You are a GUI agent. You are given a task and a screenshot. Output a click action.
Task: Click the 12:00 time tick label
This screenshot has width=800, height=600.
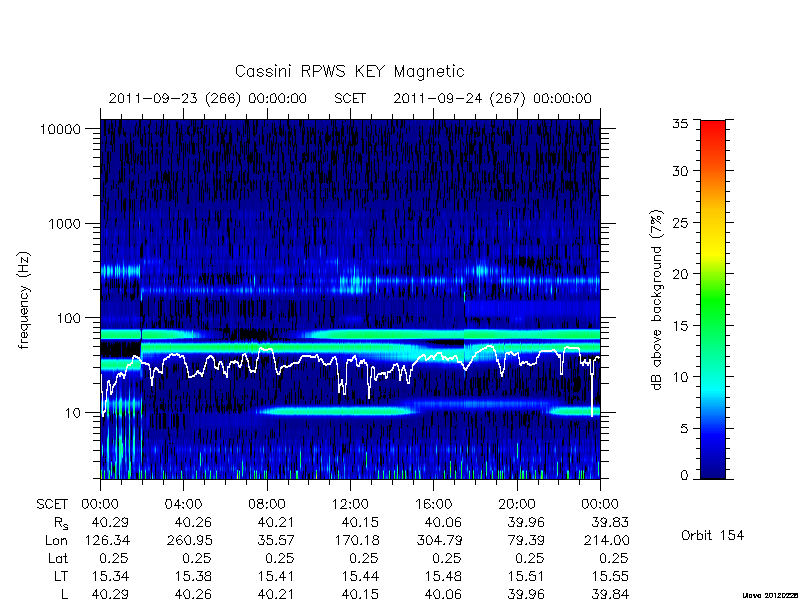(x=350, y=505)
